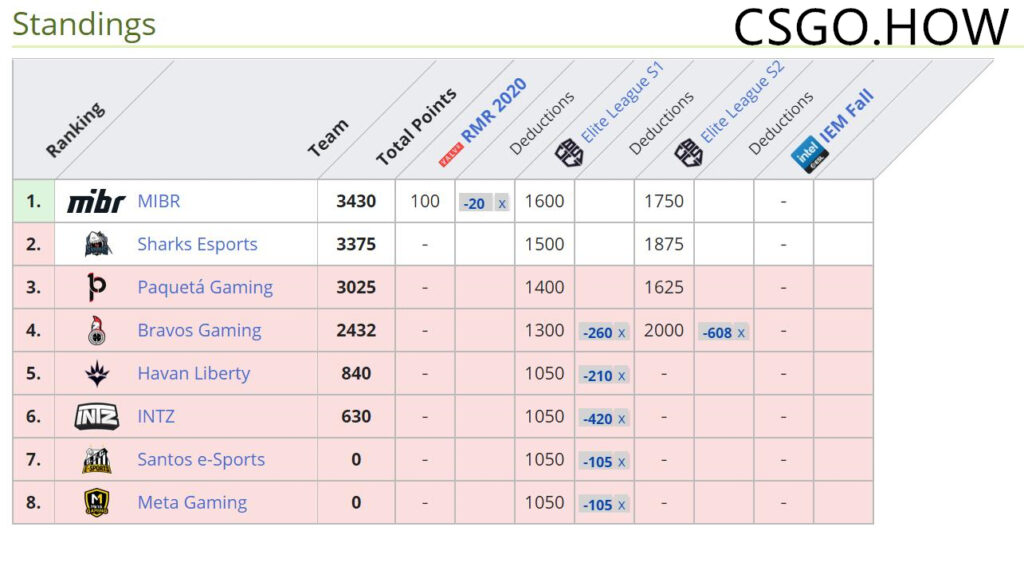Viewport: 1024px width, 582px height.
Task: Click Sharks Esports S1 score 1500
Action: tap(545, 244)
